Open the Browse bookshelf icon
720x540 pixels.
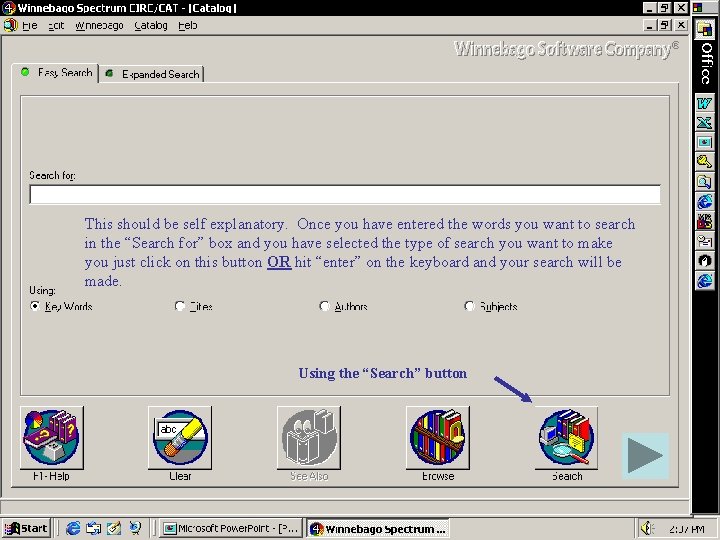click(438, 438)
